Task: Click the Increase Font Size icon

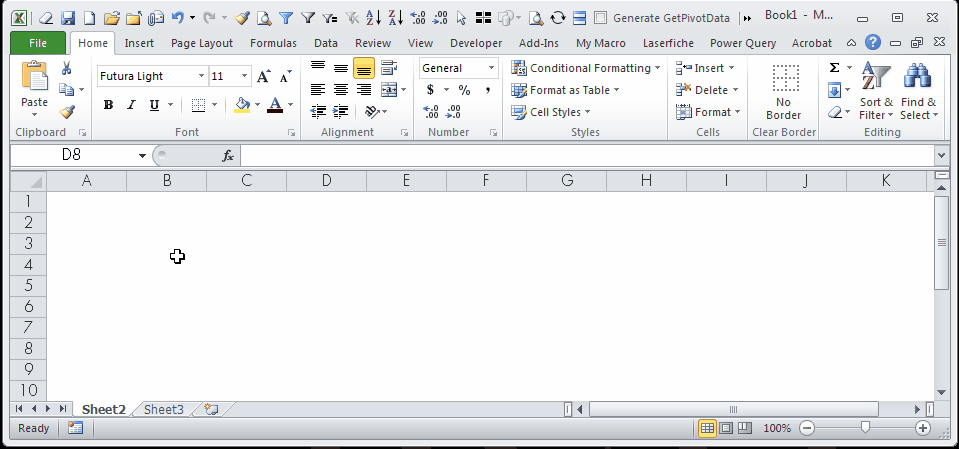Action: click(263, 76)
